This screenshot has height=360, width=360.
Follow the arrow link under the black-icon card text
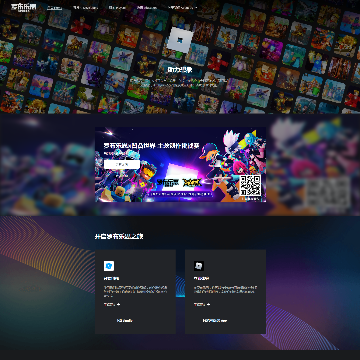(202, 304)
